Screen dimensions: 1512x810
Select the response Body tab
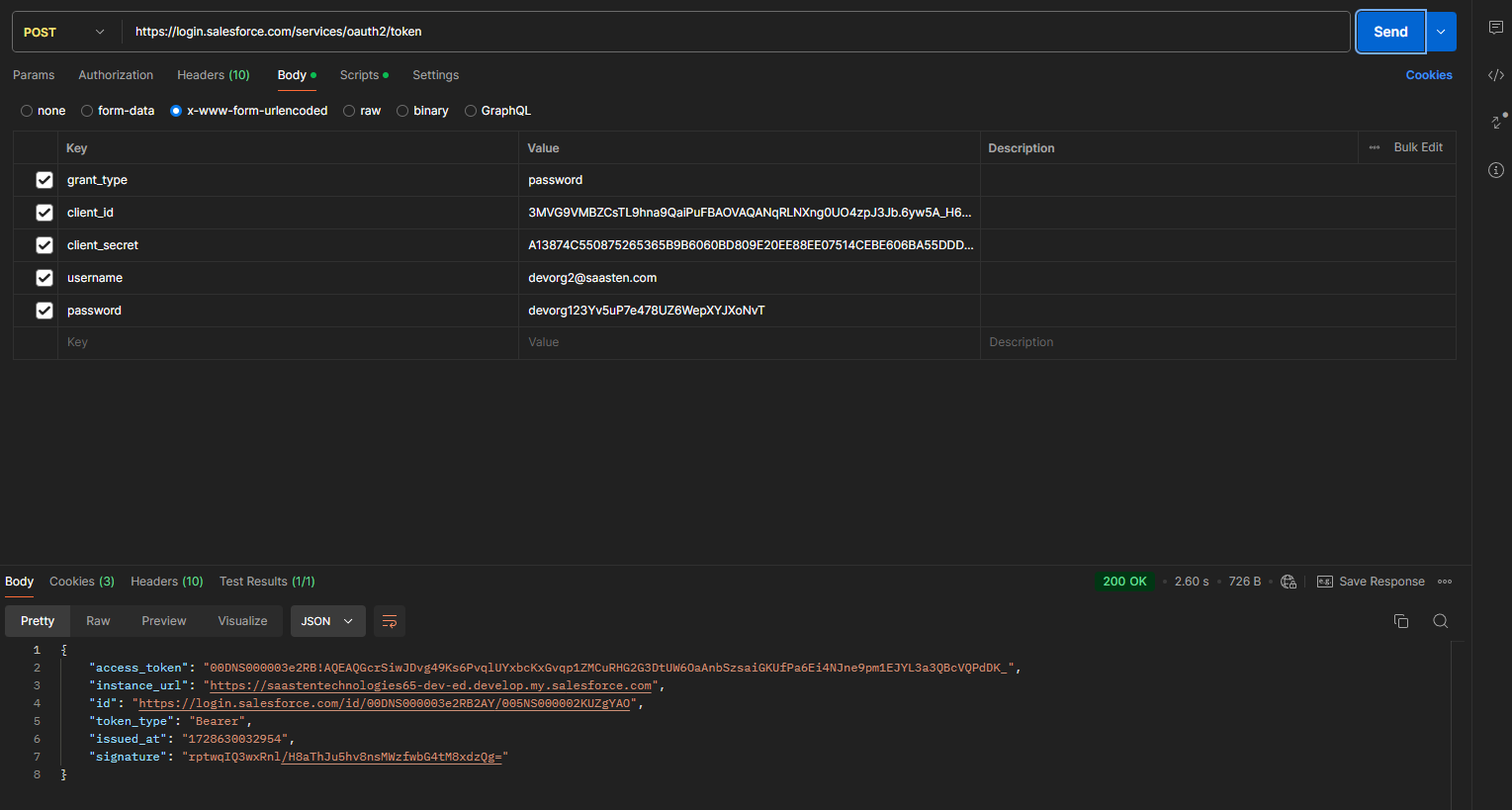tap(19, 582)
